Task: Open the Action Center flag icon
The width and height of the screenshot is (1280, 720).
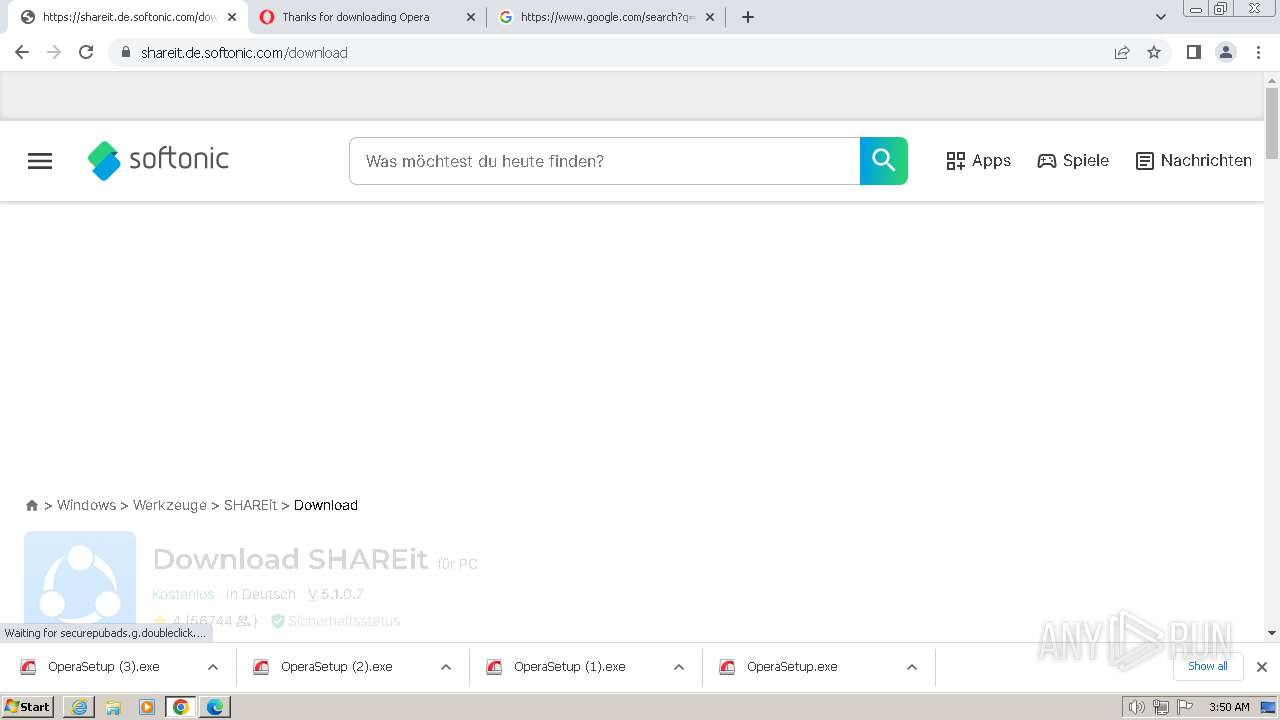Action: pos(1185,707)
